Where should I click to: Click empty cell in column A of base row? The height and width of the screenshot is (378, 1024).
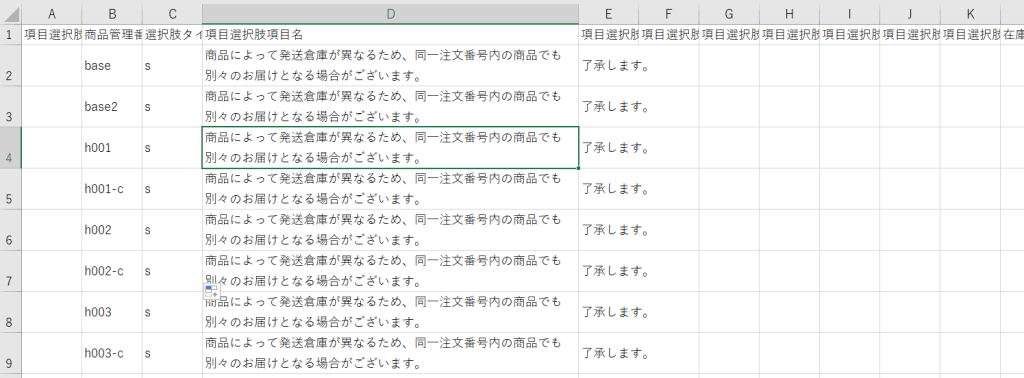52,65
